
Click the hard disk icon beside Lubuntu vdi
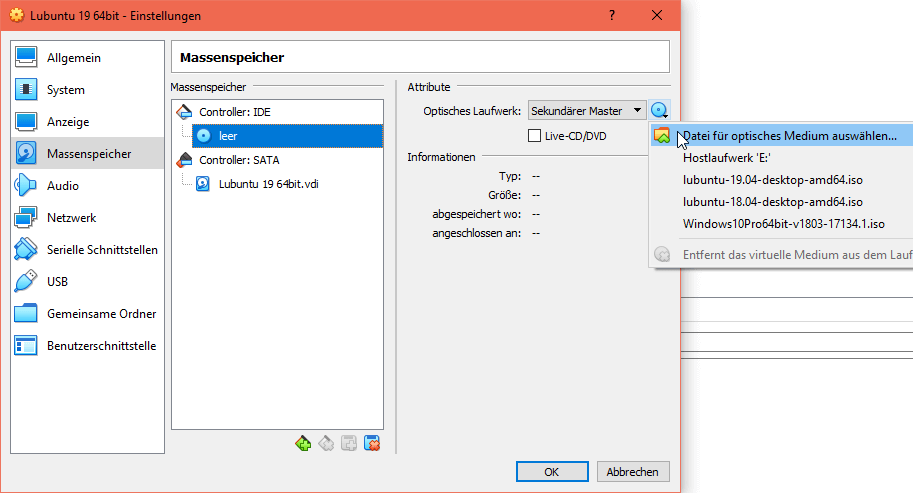click(x=203, y=184)
